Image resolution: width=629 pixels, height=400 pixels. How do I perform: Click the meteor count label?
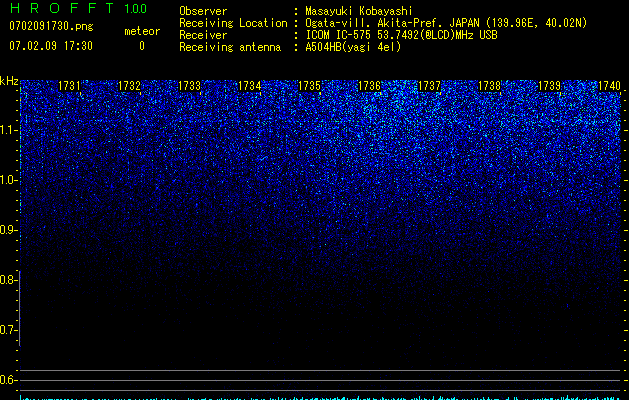click(142, 31)
